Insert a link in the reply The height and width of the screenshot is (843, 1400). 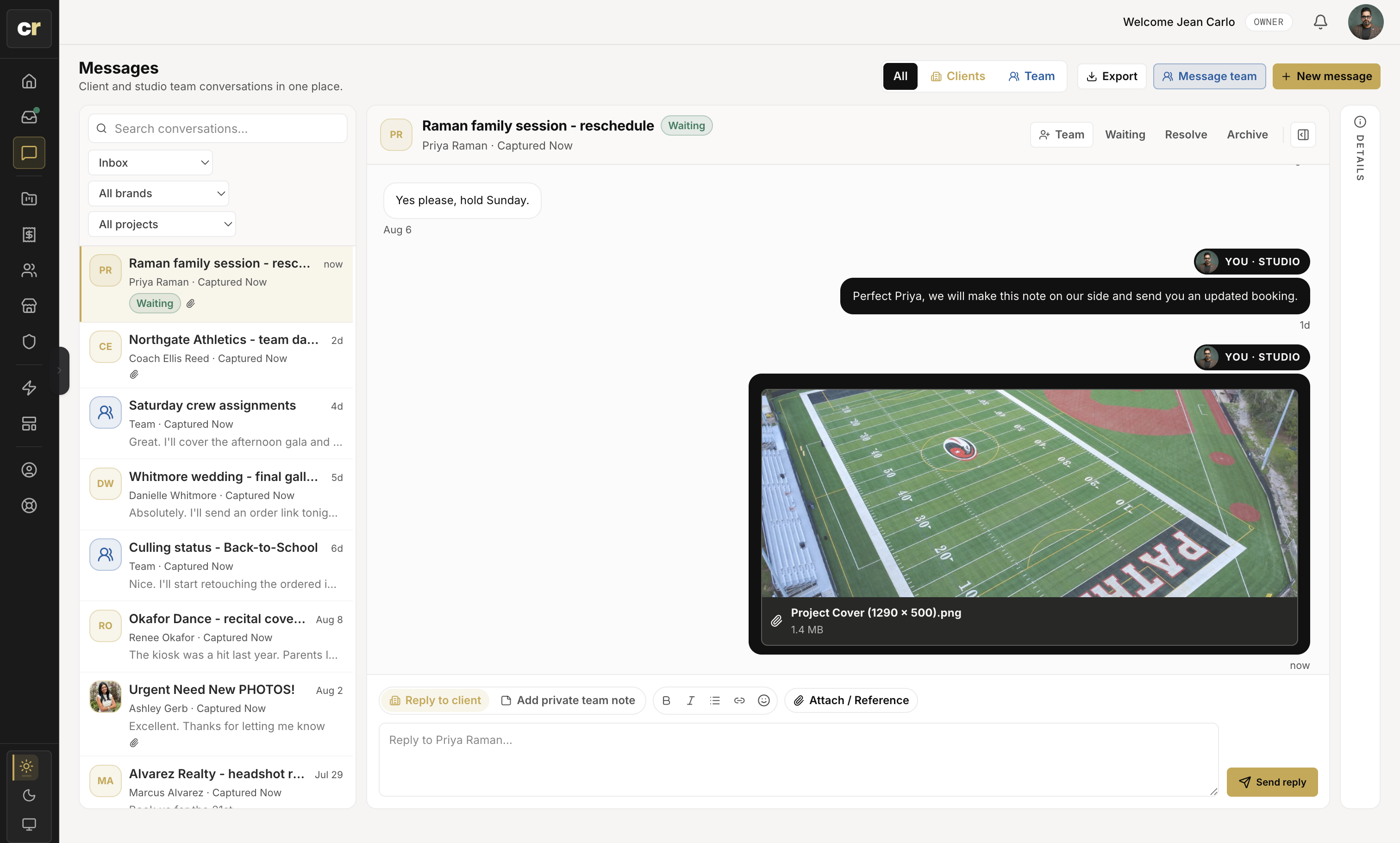[739, 700]
